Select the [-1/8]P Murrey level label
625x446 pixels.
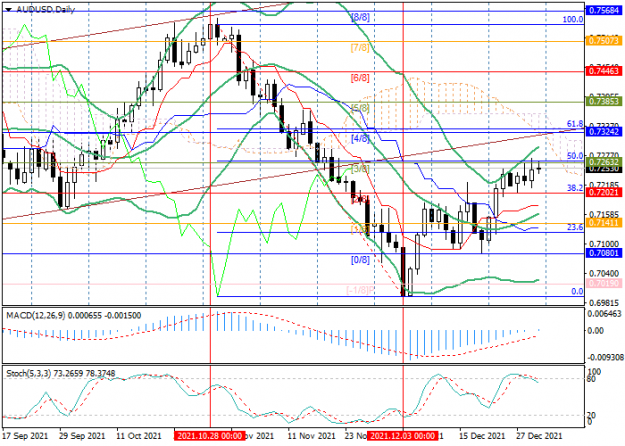tap(360, 290)
